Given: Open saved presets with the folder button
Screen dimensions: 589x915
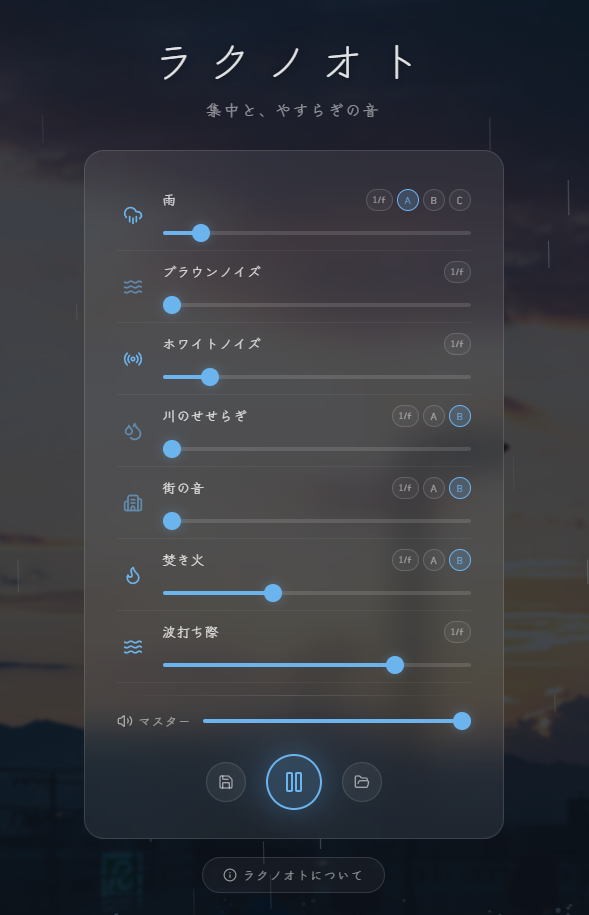Looking at the screenshot, I should click(362, 782).
